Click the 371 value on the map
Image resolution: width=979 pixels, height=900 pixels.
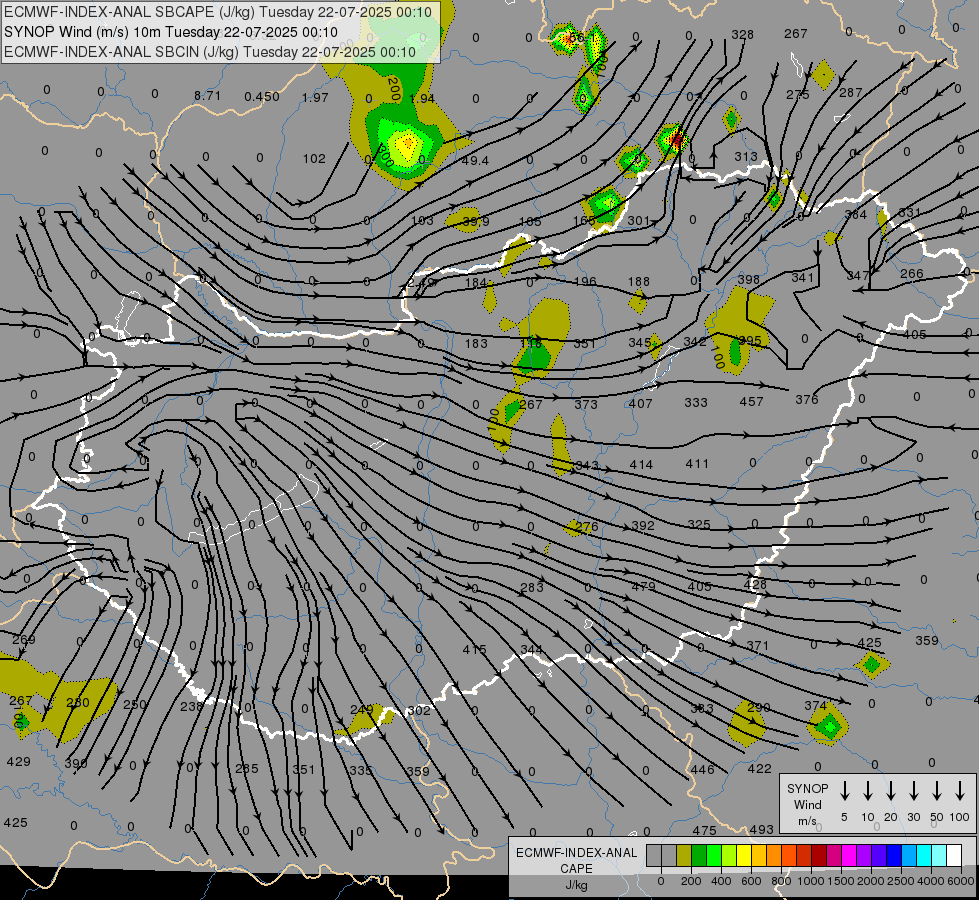pyautogui.click(x=757, y=645)
